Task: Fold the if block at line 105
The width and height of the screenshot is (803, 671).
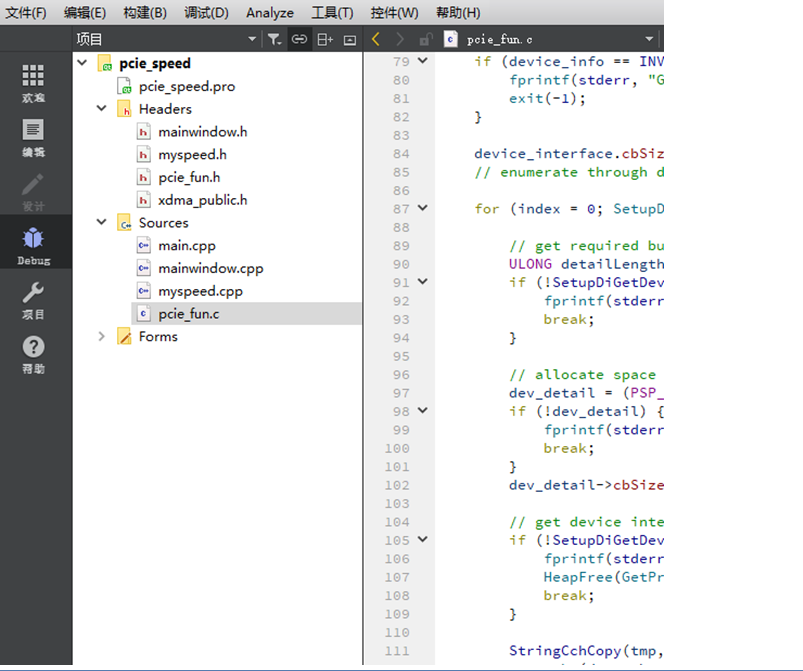Action: click(422, 539)
